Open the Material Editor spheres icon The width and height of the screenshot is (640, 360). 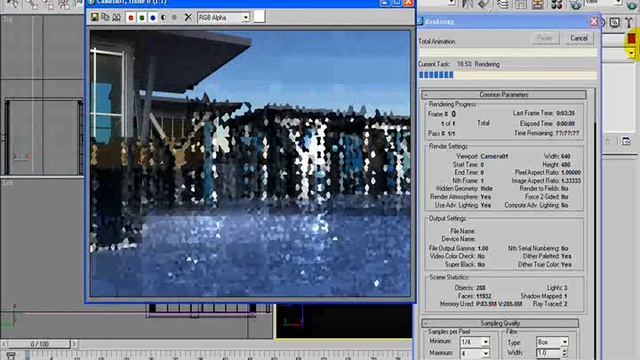click(556, 4)
